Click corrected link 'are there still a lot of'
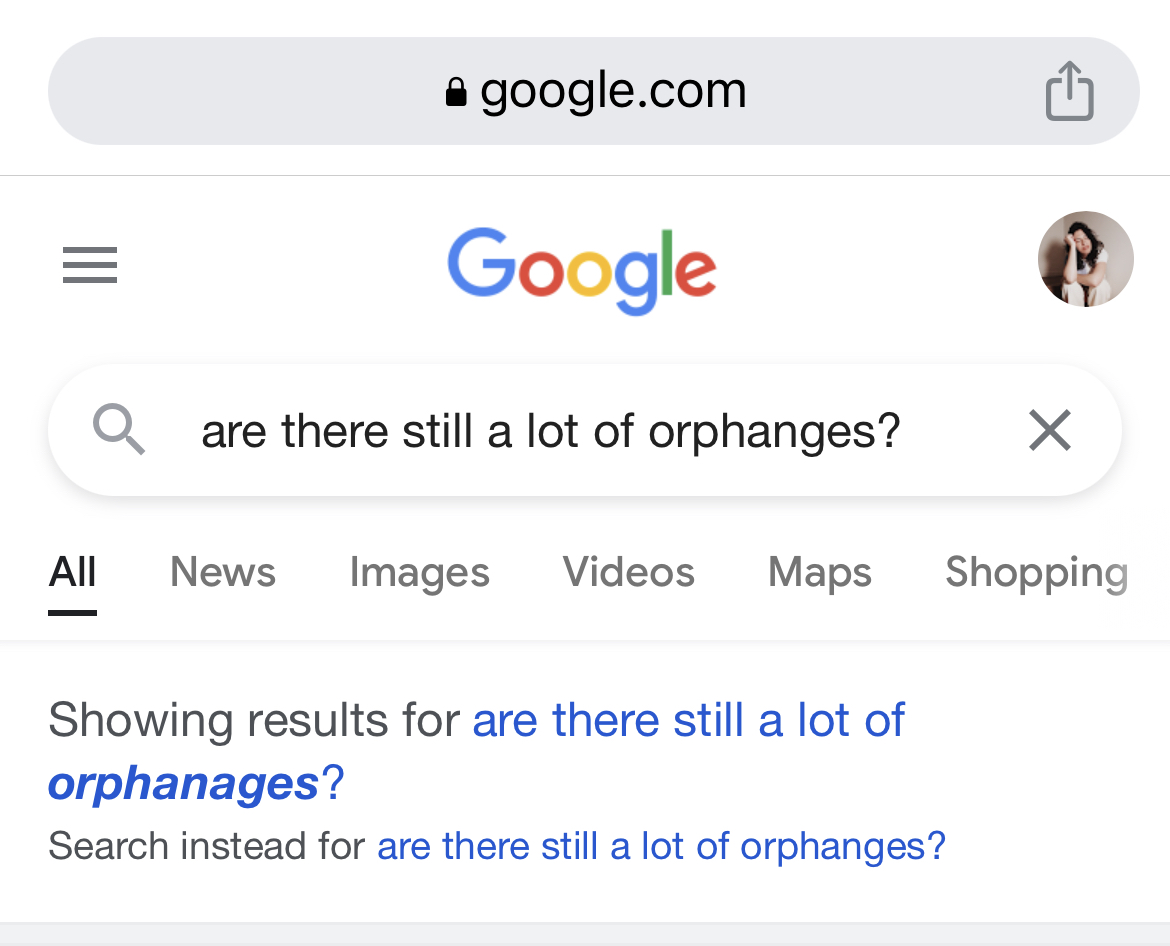 (x=688, y=720)
